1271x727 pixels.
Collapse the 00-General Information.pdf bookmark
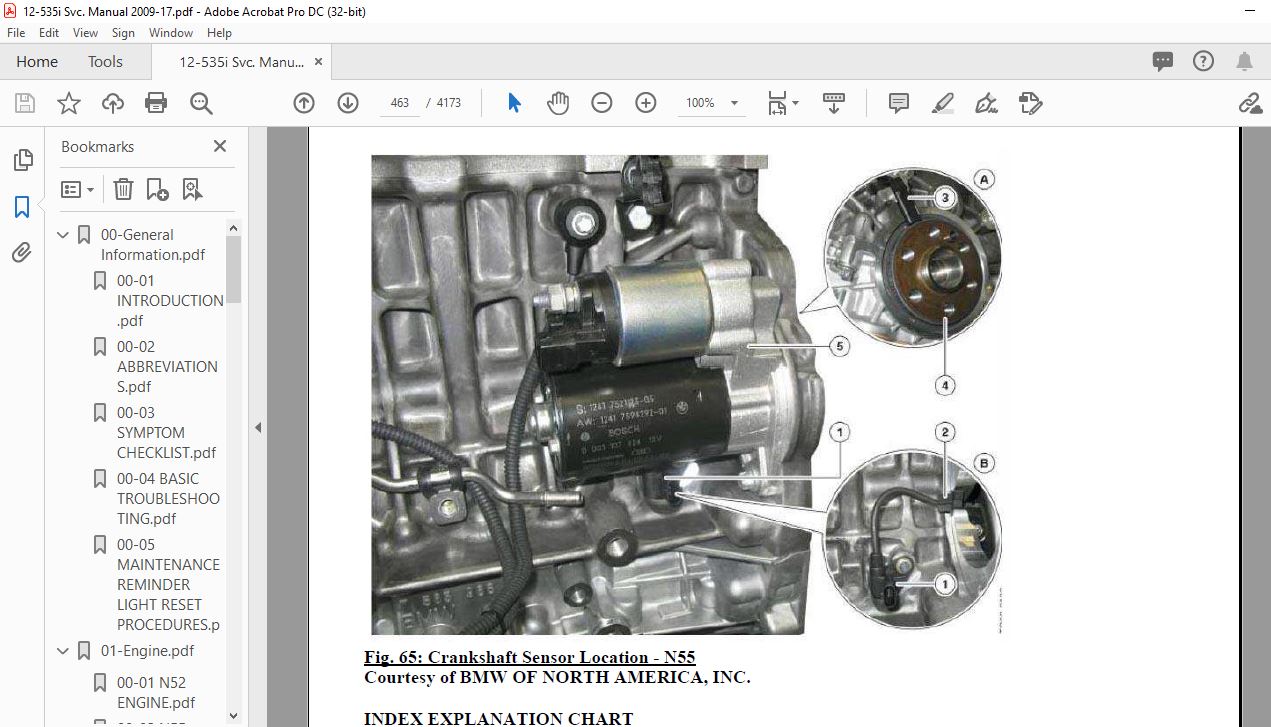63,235
